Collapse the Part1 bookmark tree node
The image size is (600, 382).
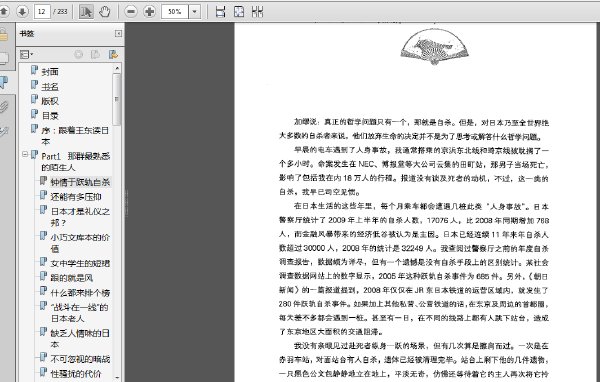tap(25, 155)
